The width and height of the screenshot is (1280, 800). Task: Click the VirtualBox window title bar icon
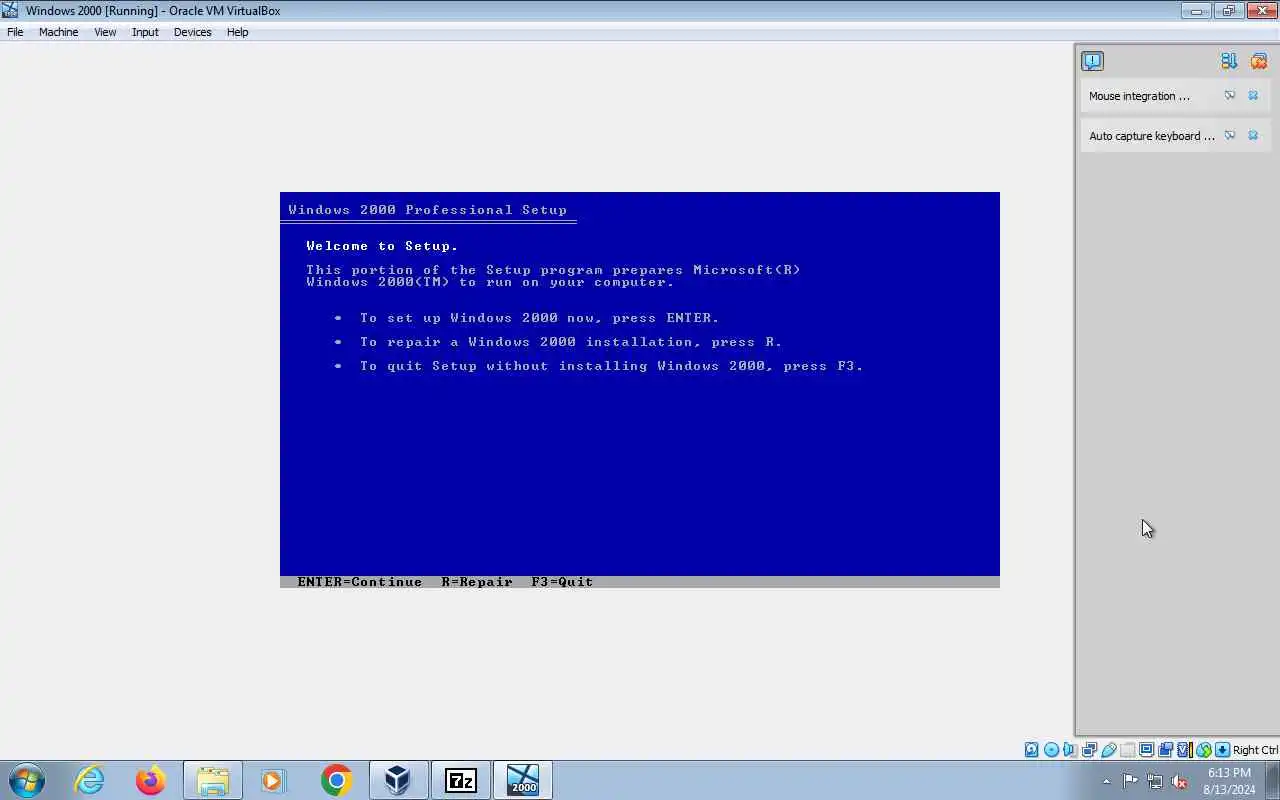click(10, 10)
